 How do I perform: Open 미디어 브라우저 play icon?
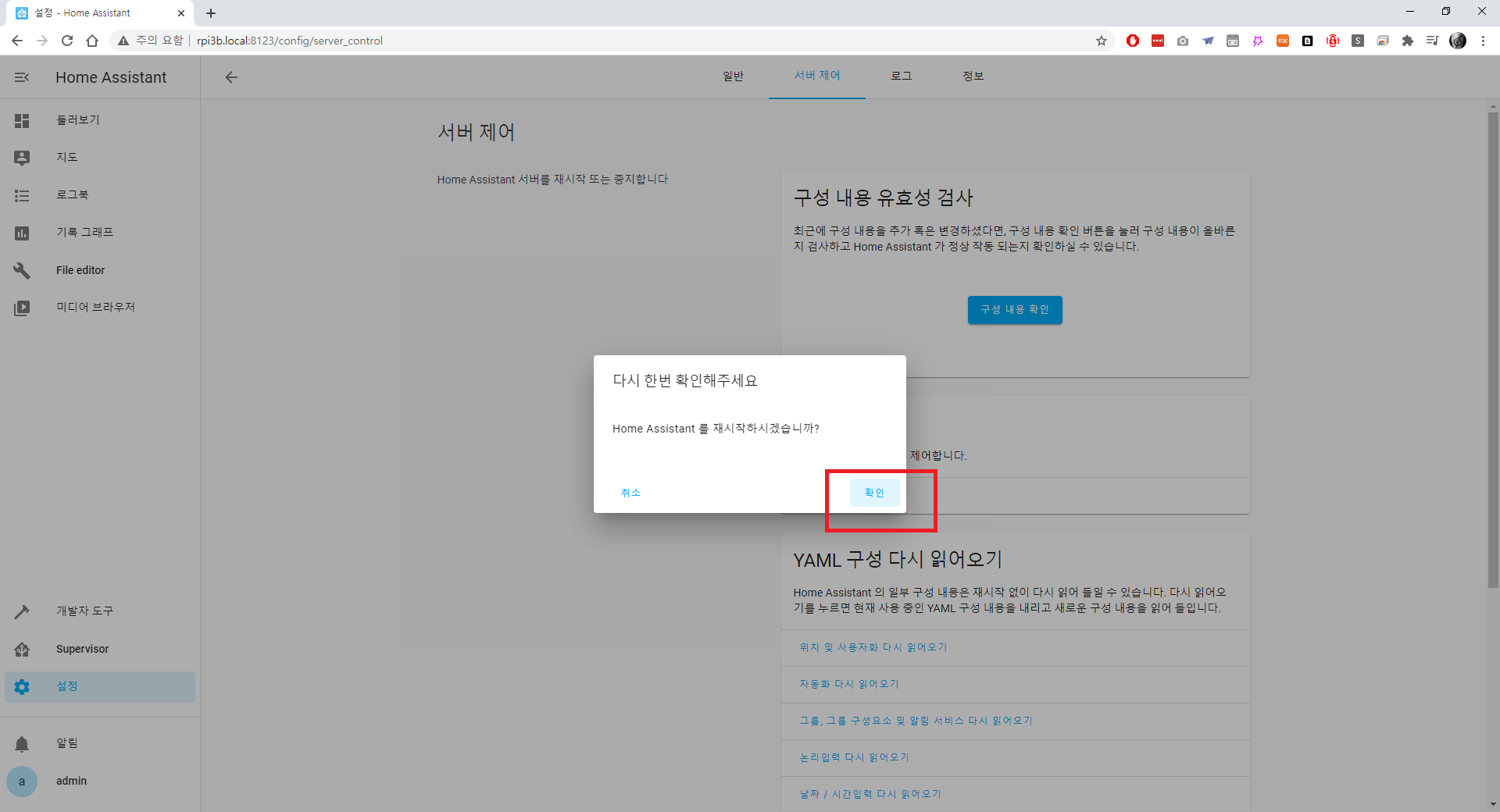[x=22, y=308]
